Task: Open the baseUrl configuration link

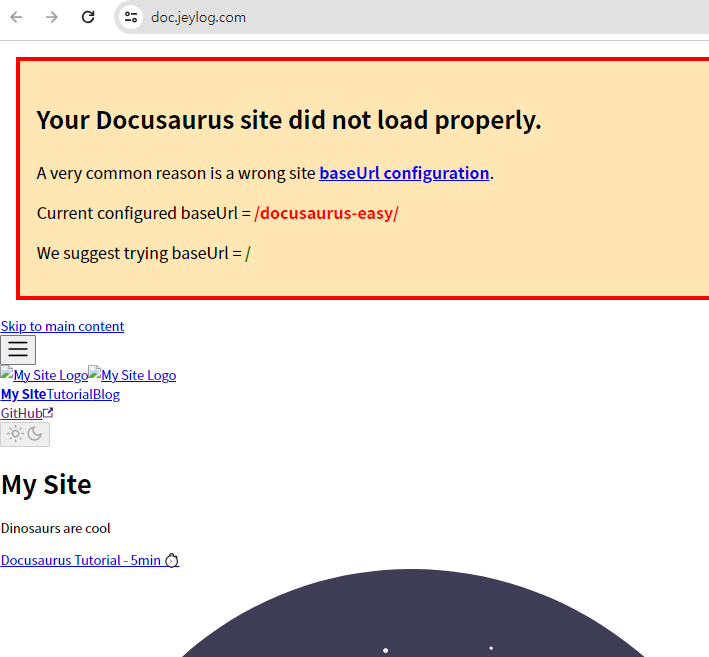Action: pyautogui.click(x=404, y=173)
